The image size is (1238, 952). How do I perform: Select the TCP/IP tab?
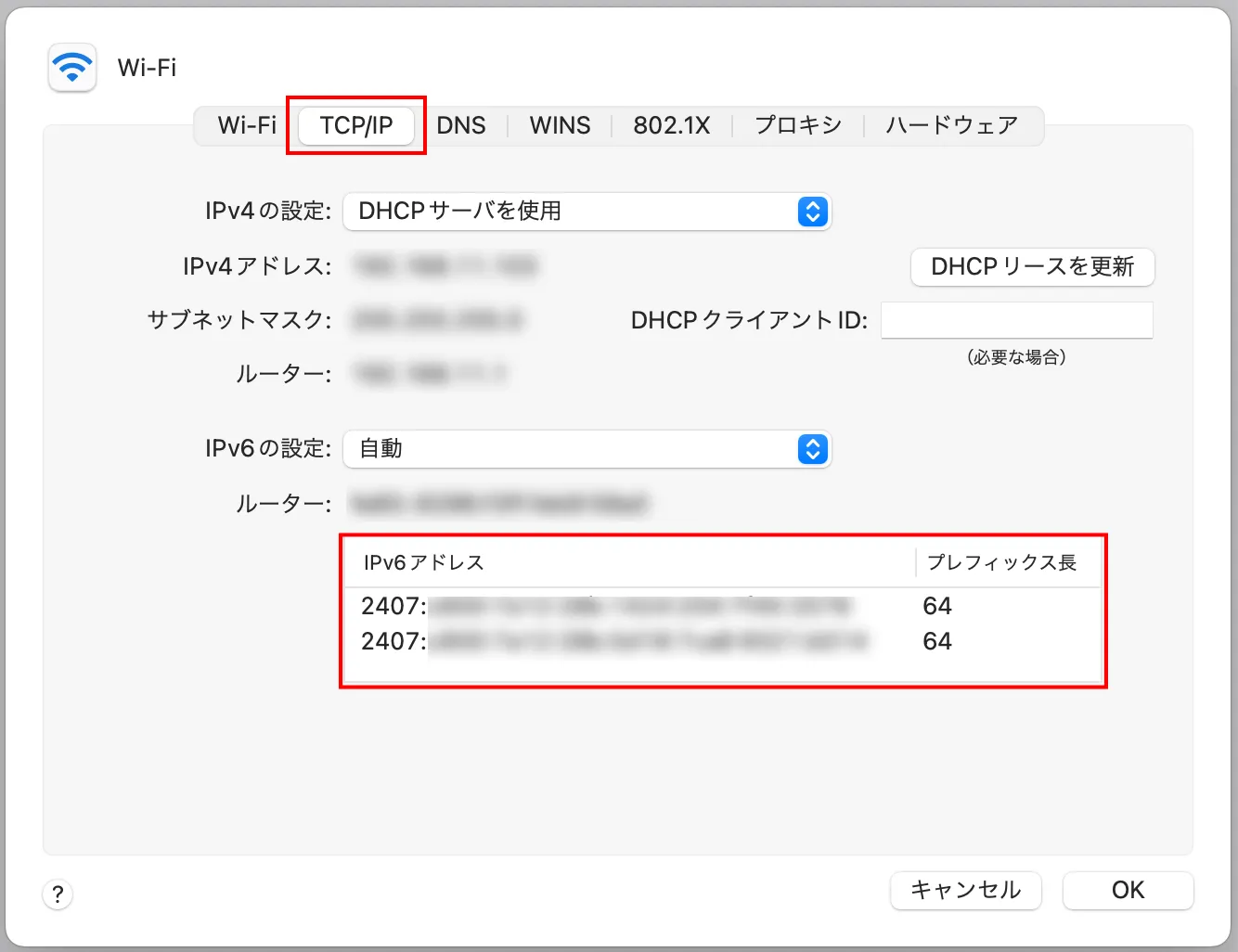tap(356, 125)
